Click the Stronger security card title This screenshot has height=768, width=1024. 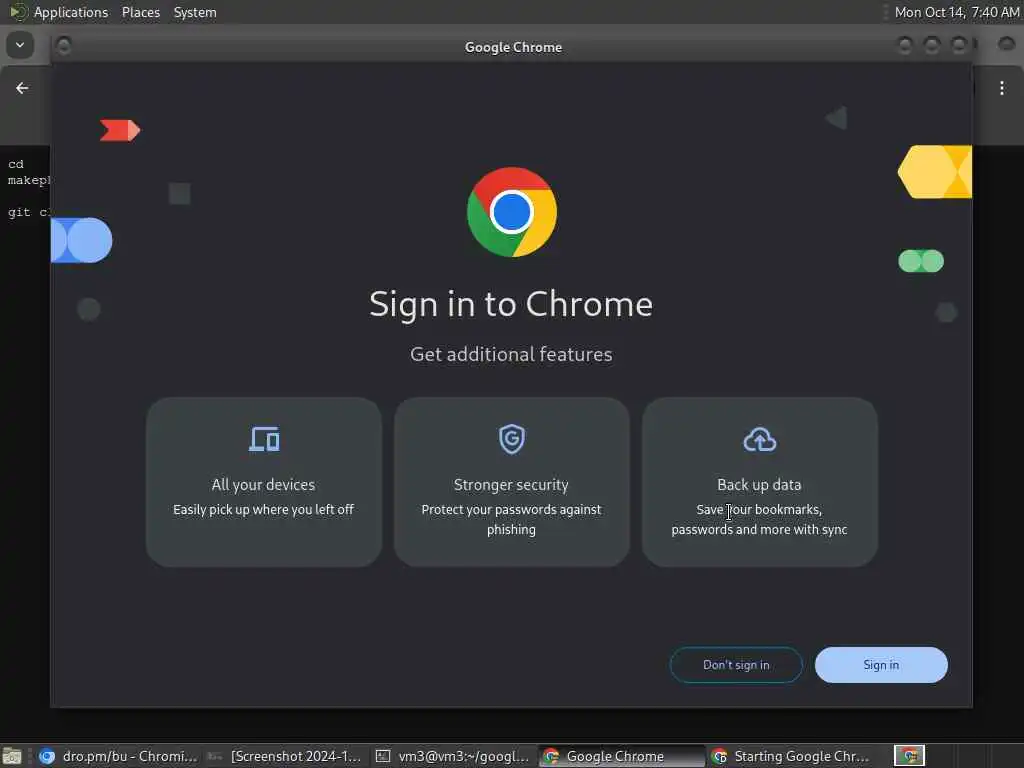511,485
